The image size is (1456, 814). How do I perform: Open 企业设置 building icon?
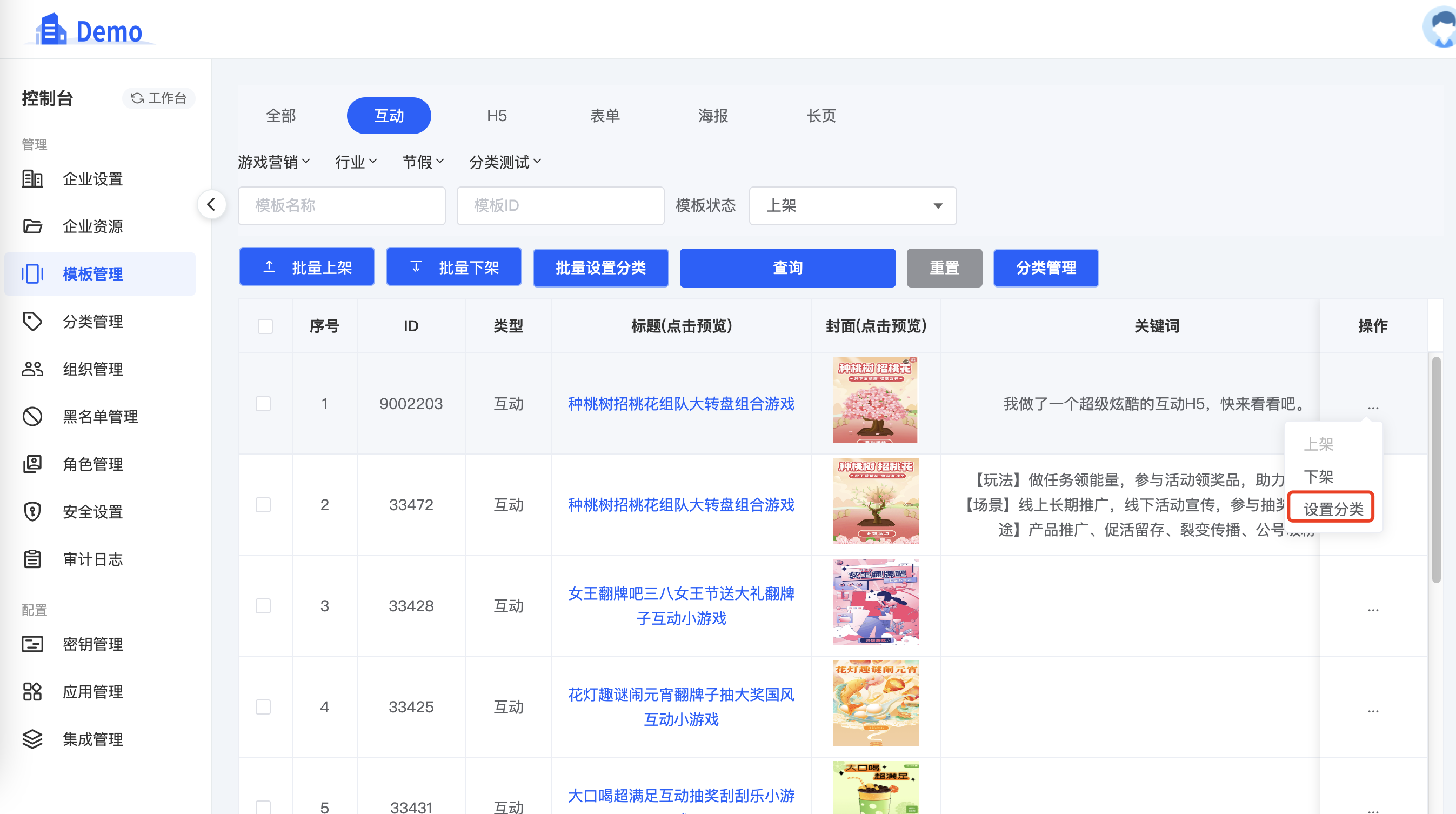coord(32,178)
